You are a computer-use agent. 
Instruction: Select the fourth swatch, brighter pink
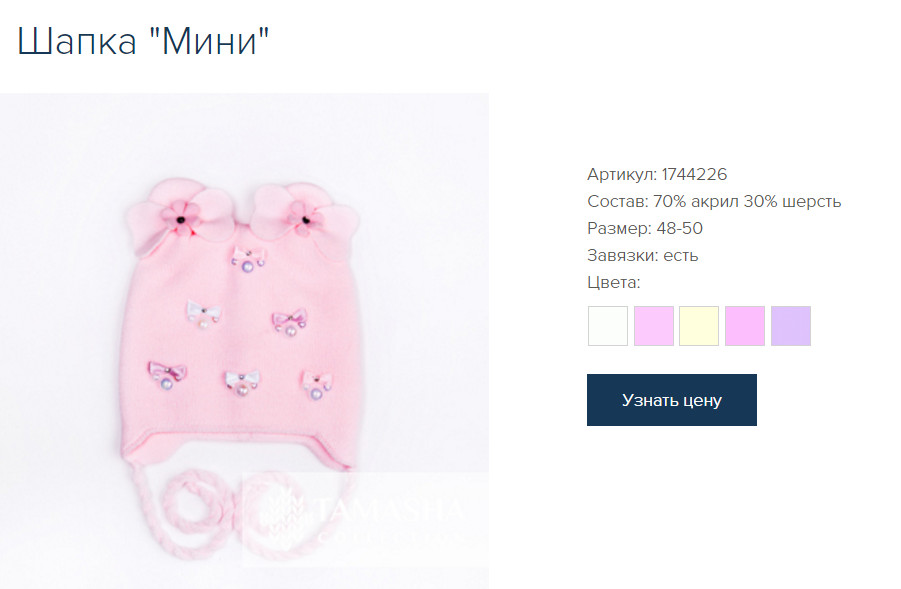(745, 326)
